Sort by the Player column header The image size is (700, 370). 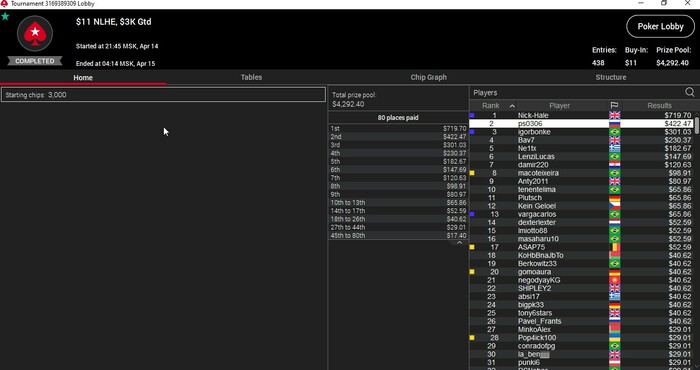[x=559, y=106]
